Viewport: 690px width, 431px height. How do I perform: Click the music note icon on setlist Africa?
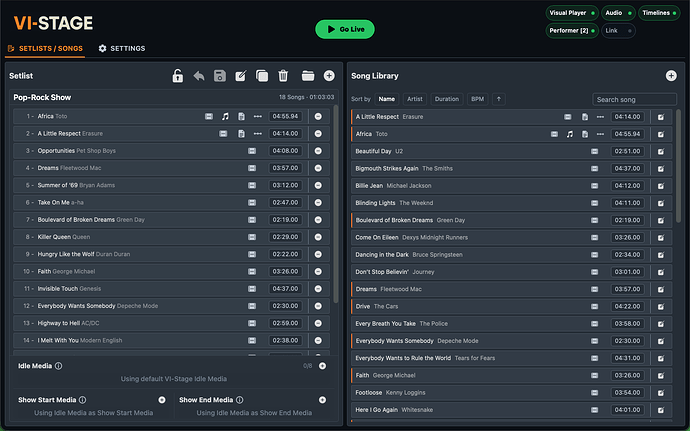pyautogui.click(x=225, y=116)
